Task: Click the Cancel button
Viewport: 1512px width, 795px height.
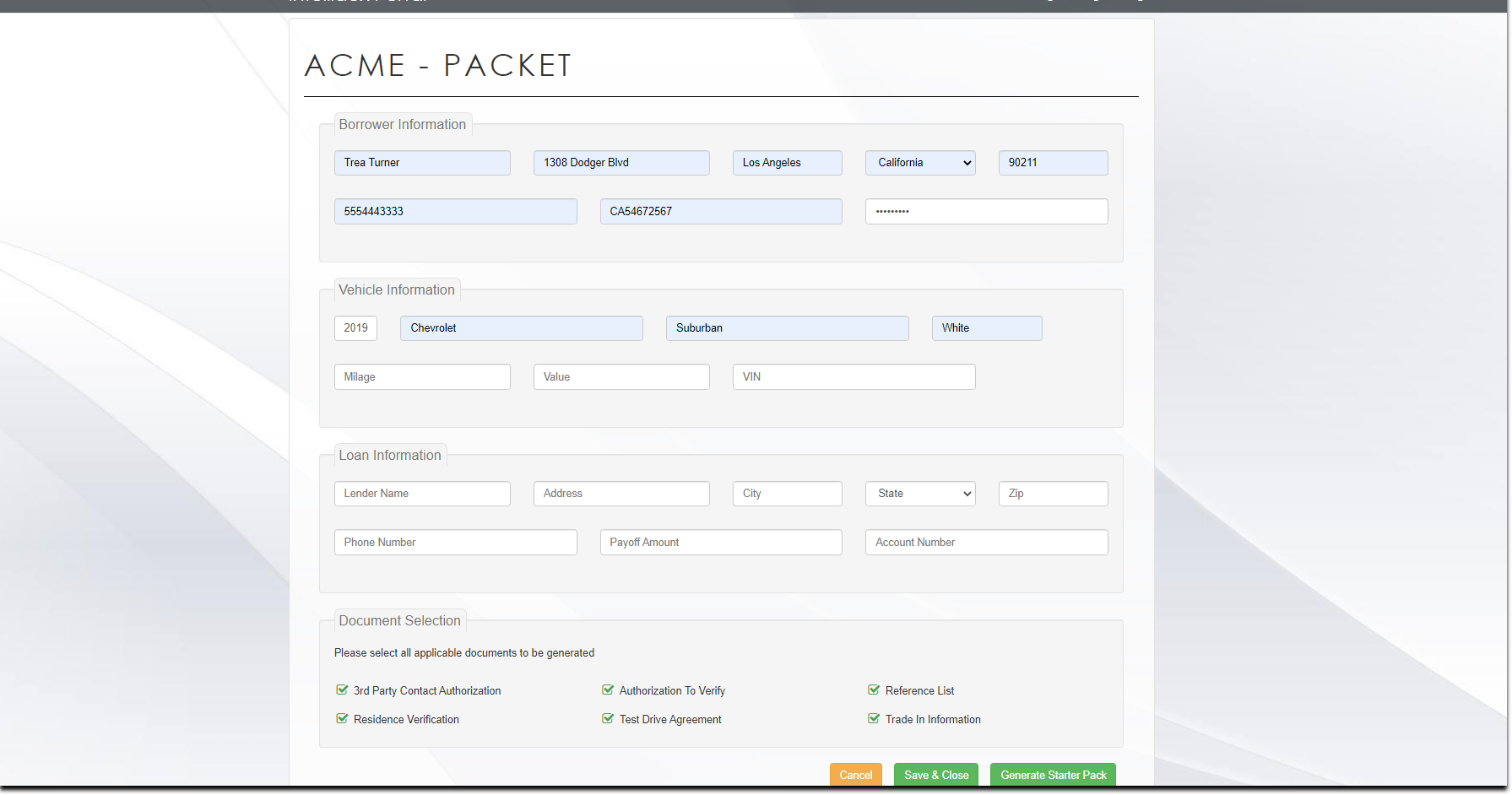Action: pos(856,775)
